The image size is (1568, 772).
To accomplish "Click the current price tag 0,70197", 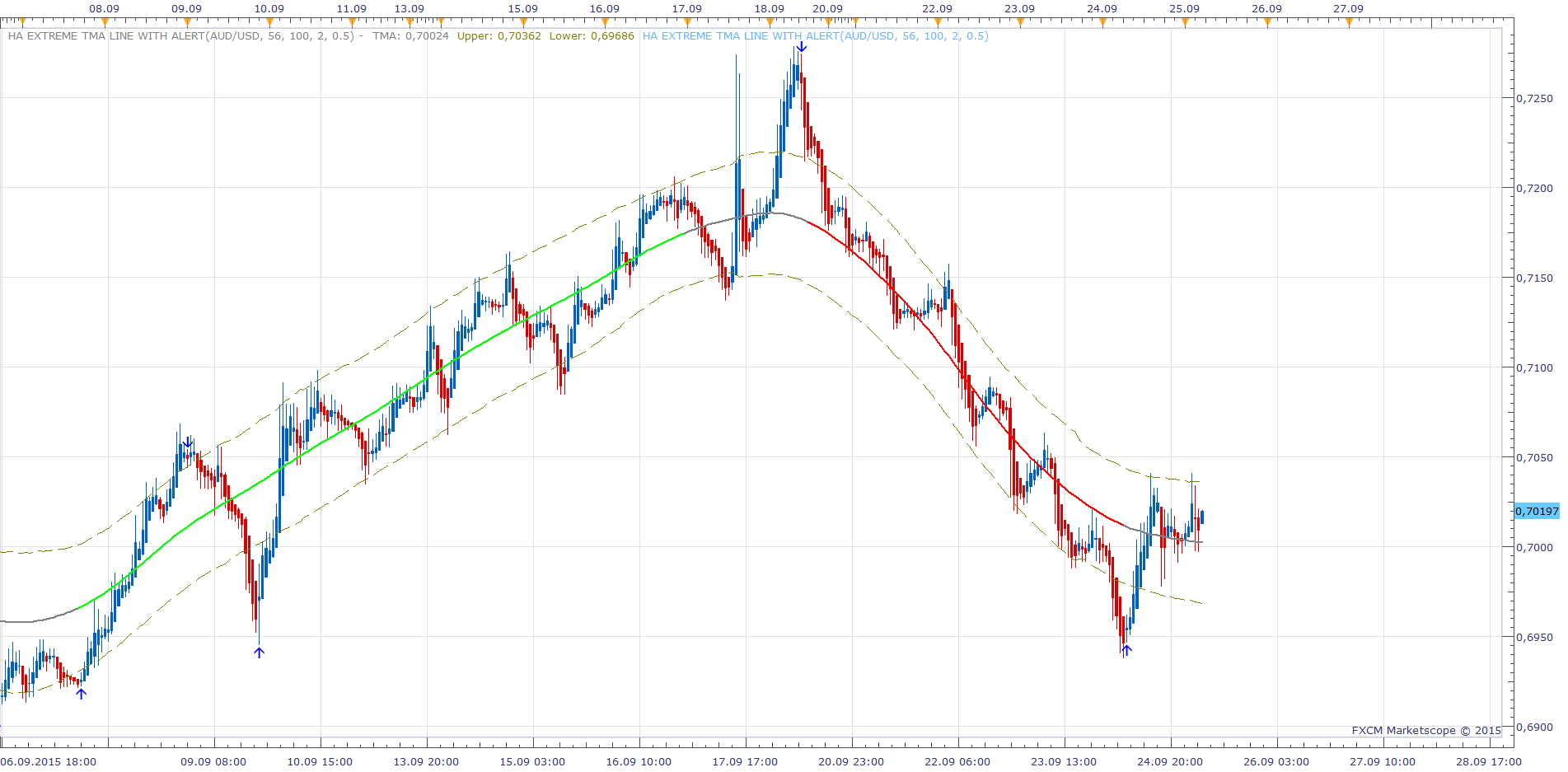I will [x=1537, y=512].
